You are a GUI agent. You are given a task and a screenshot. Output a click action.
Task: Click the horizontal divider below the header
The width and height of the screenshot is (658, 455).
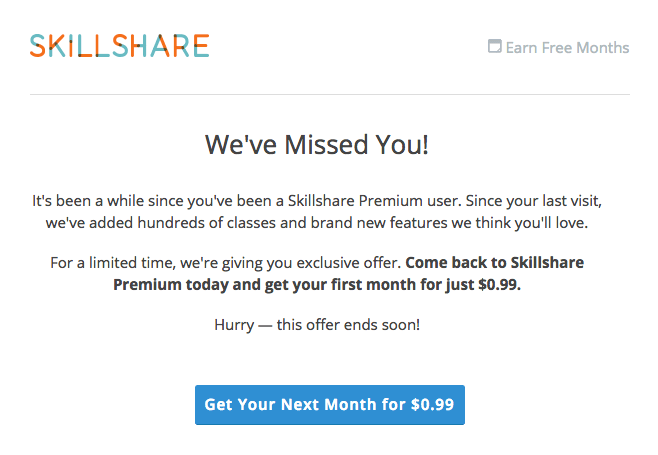(x=330, y=94)
